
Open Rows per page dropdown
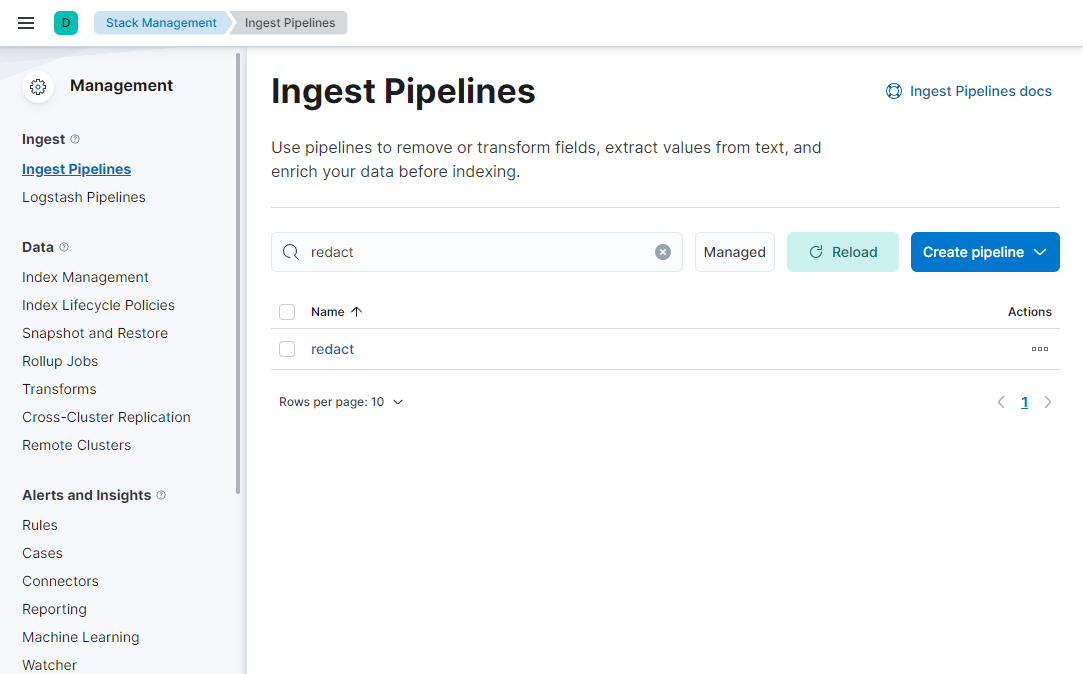coord(341,402)
